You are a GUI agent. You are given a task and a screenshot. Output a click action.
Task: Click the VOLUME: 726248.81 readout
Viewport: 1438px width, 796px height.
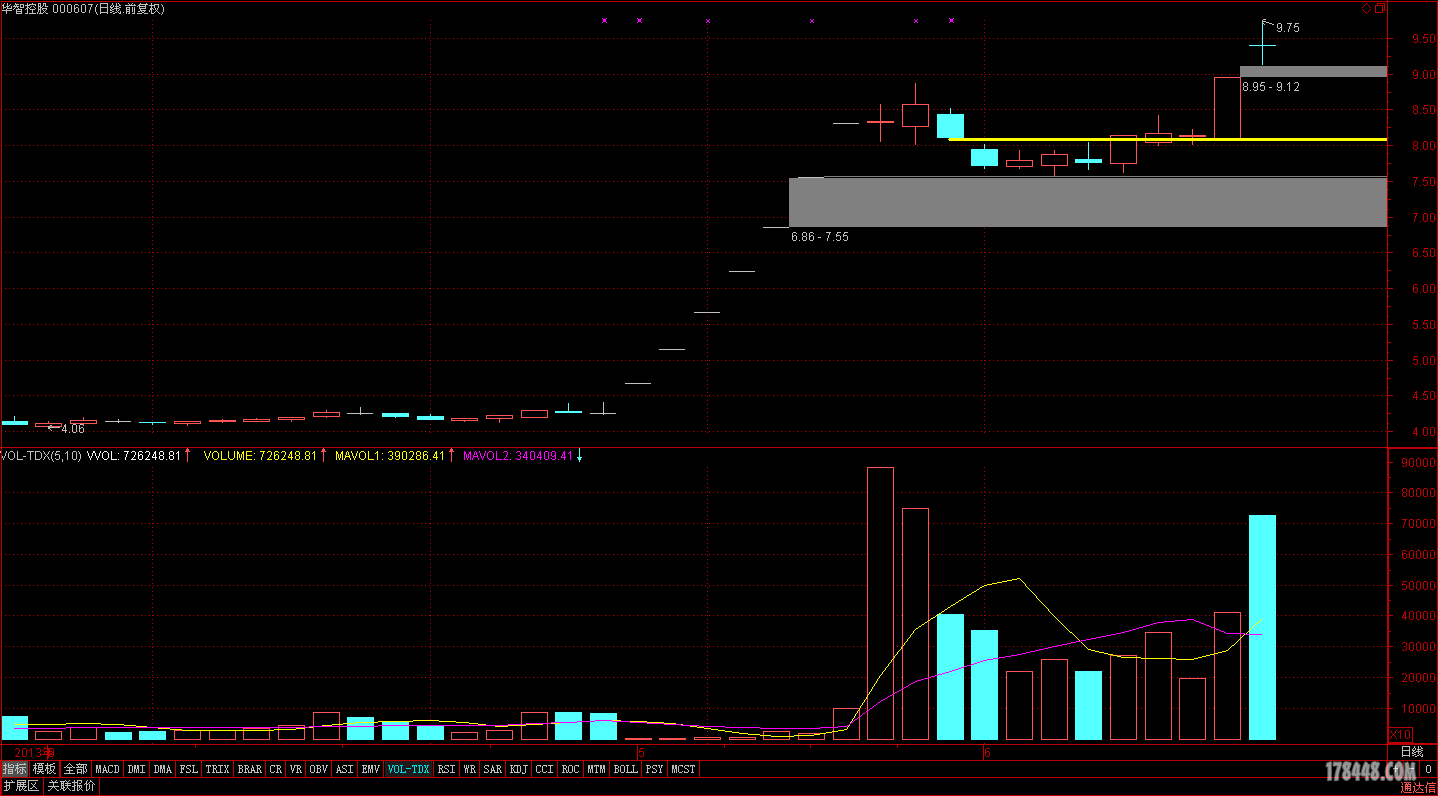point(260,456)
